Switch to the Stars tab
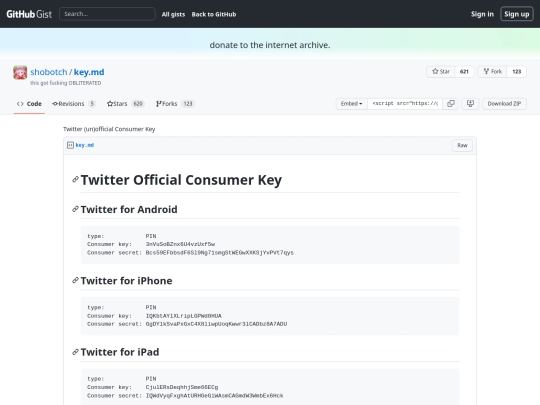 [126, 104]
